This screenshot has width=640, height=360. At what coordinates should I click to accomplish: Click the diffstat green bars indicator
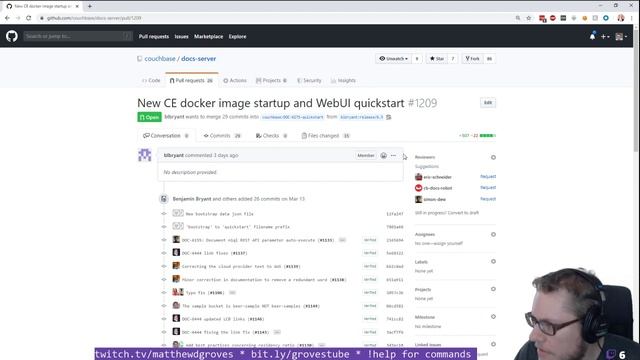487,136
